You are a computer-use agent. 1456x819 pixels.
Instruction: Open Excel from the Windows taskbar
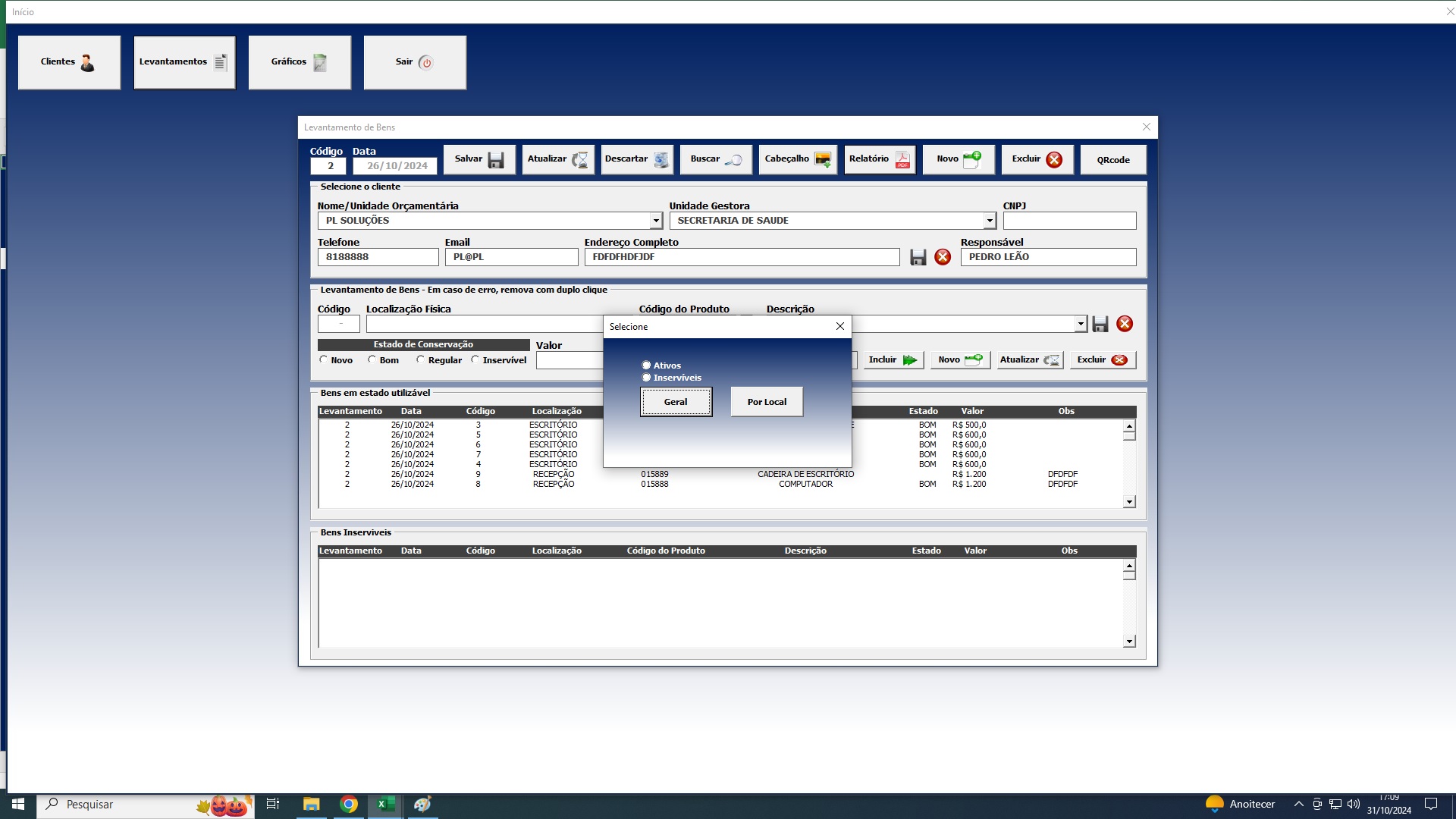pos(385,805)
